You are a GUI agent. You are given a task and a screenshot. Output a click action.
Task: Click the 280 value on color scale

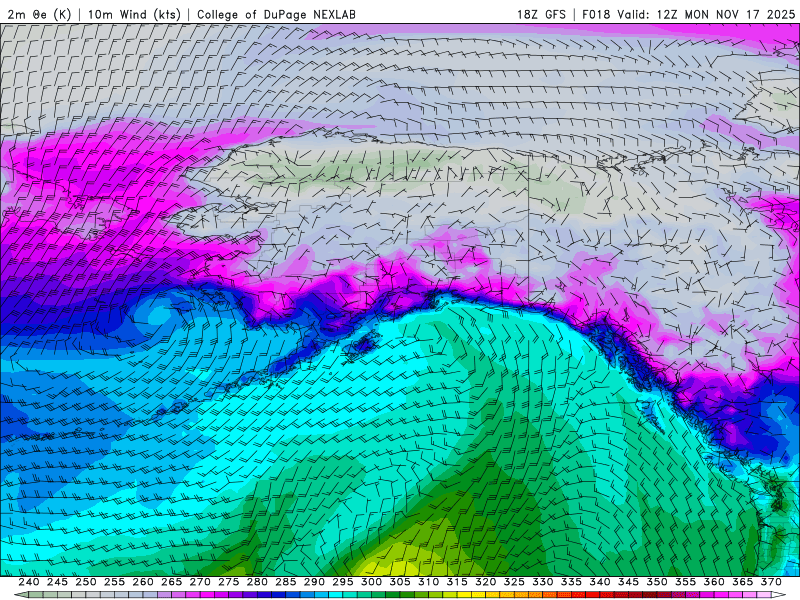[x=257, y=582]
